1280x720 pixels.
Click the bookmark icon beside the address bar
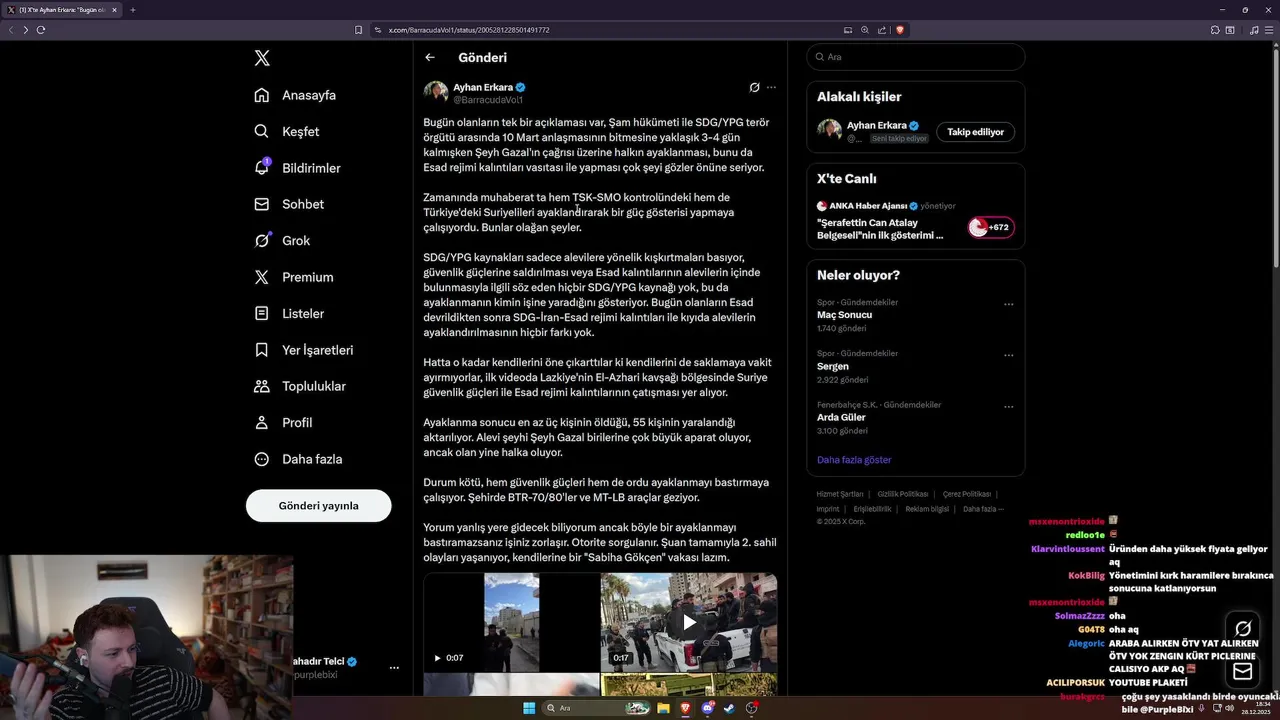pos(358,30)
